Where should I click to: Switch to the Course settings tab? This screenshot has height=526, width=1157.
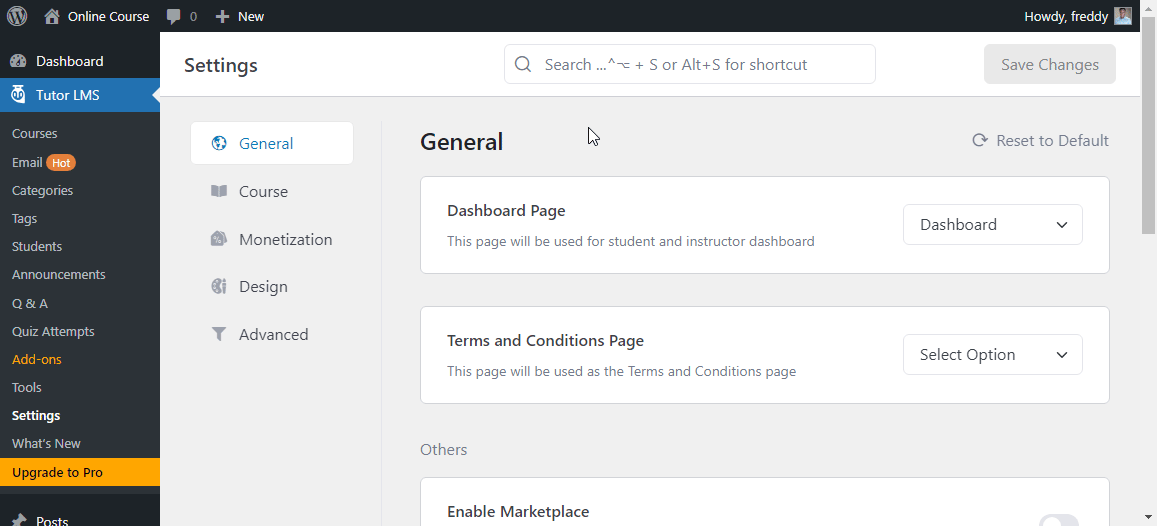(x=272, y=191)
